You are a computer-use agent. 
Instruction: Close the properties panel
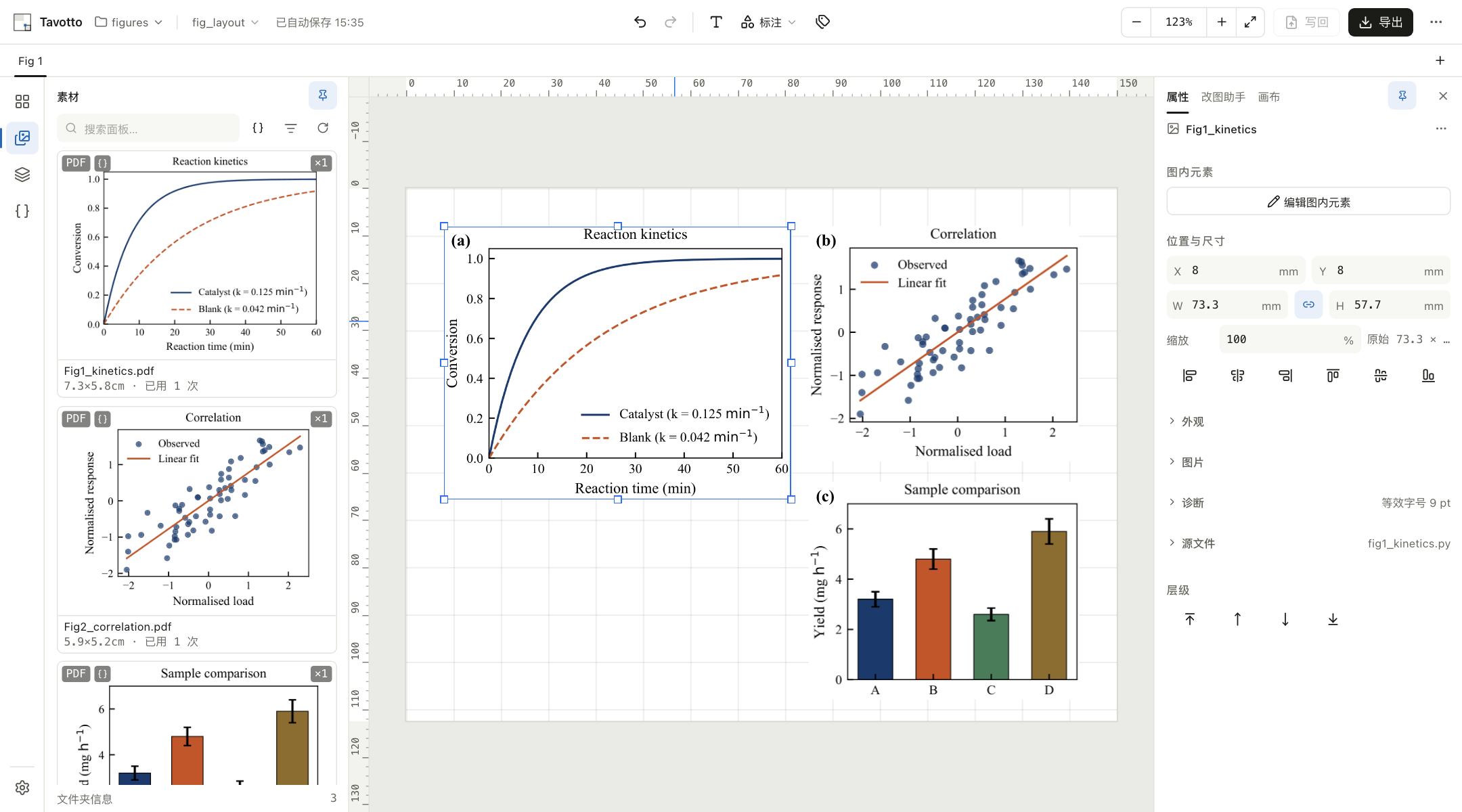[1443, 96]
